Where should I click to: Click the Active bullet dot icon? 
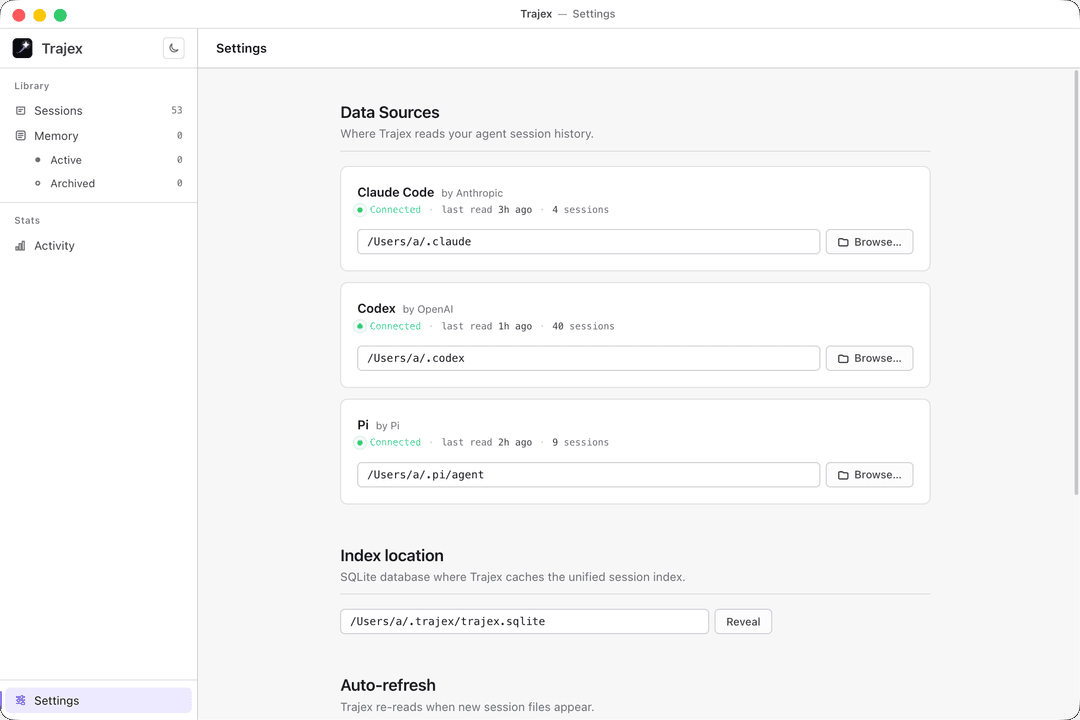click(38, 160)
